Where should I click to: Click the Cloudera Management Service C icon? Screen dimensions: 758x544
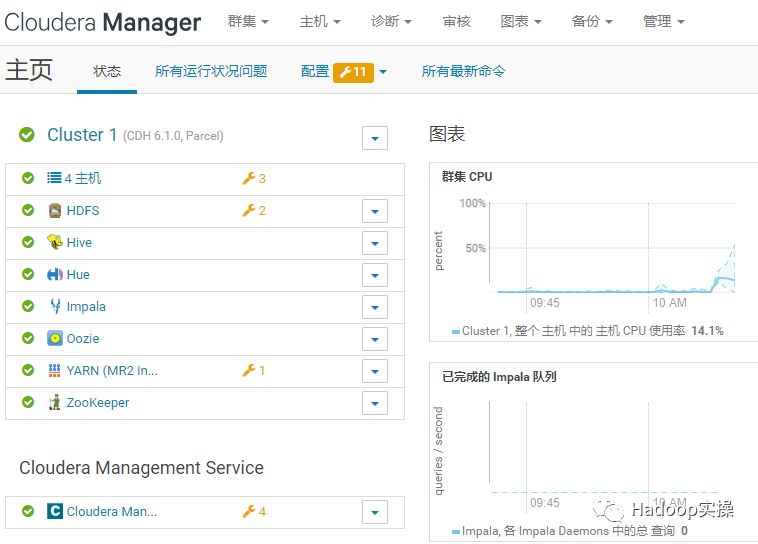[55, 511]
